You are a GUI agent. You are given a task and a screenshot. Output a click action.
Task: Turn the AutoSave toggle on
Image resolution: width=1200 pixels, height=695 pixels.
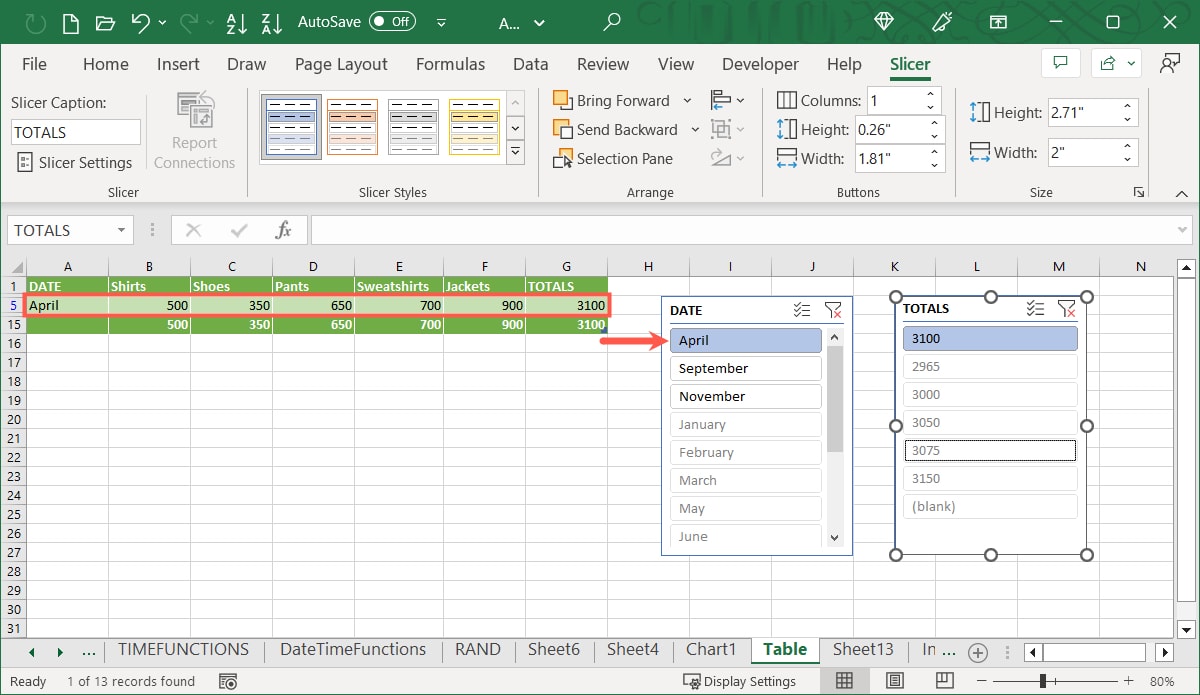tap(392, 20)
